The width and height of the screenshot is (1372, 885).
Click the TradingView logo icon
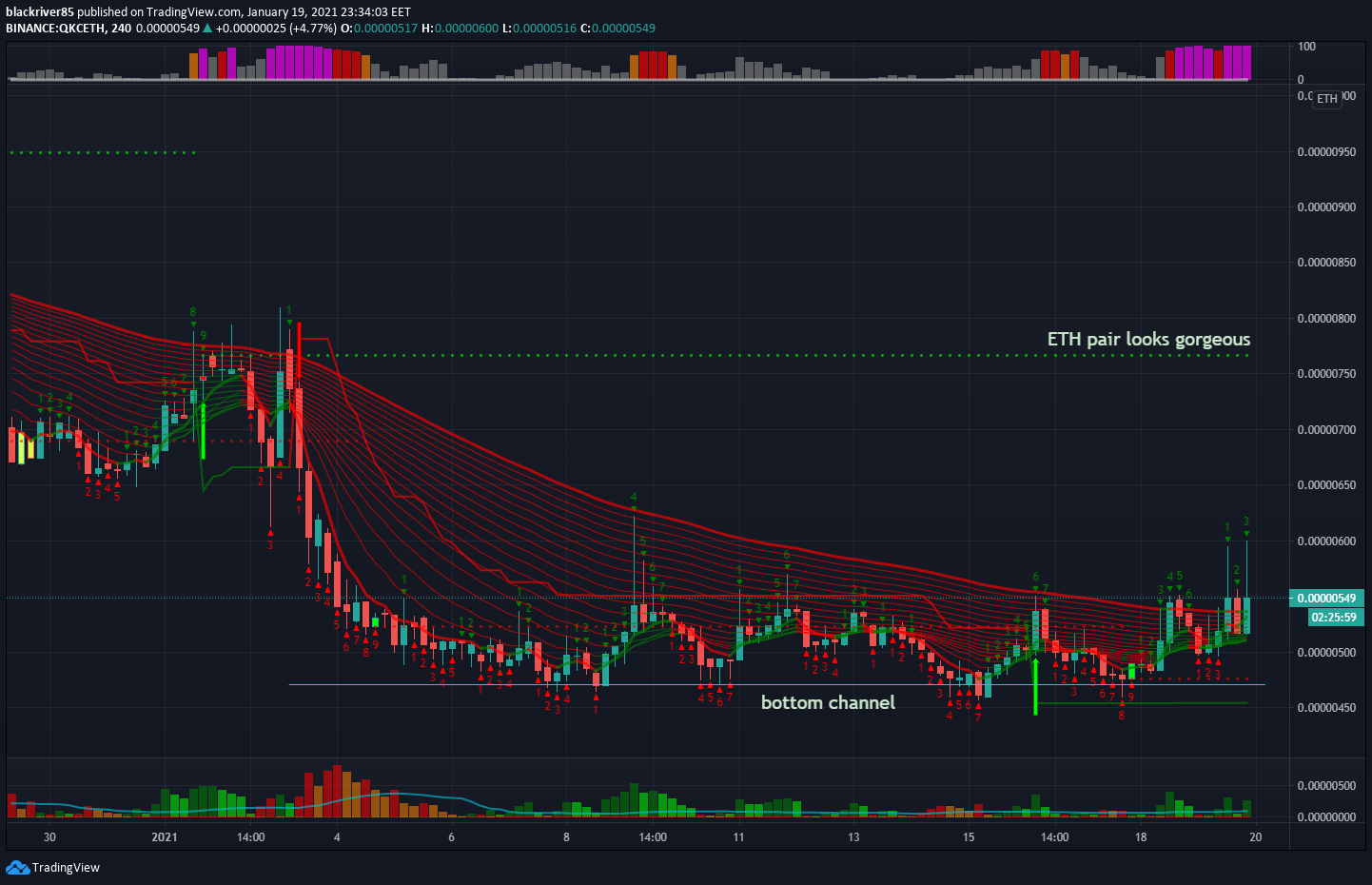tap(17, 867)
